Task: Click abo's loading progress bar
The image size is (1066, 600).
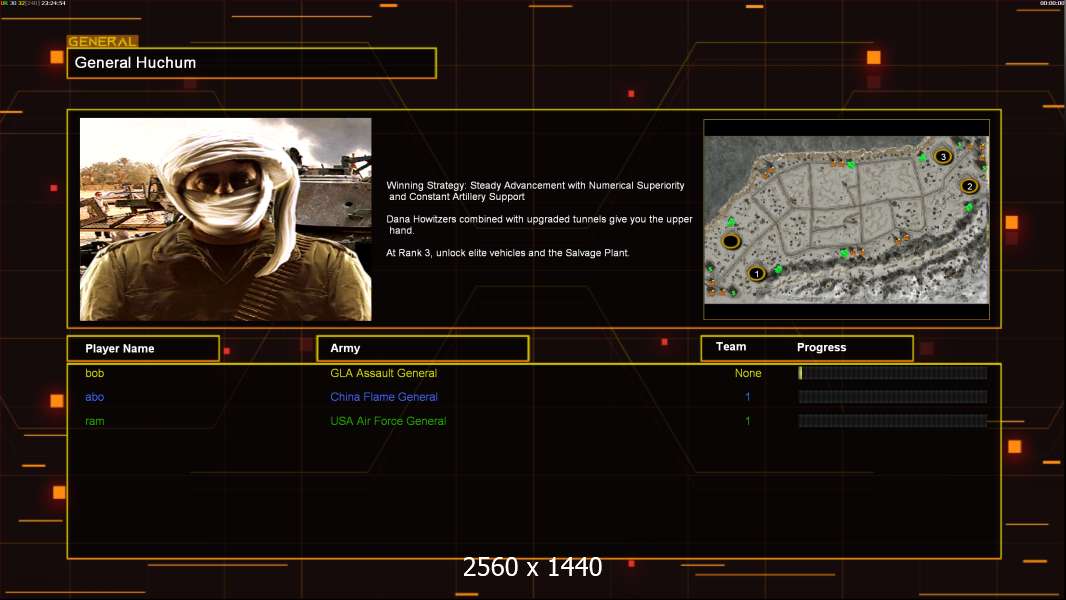Action: [x=892, y=397]
